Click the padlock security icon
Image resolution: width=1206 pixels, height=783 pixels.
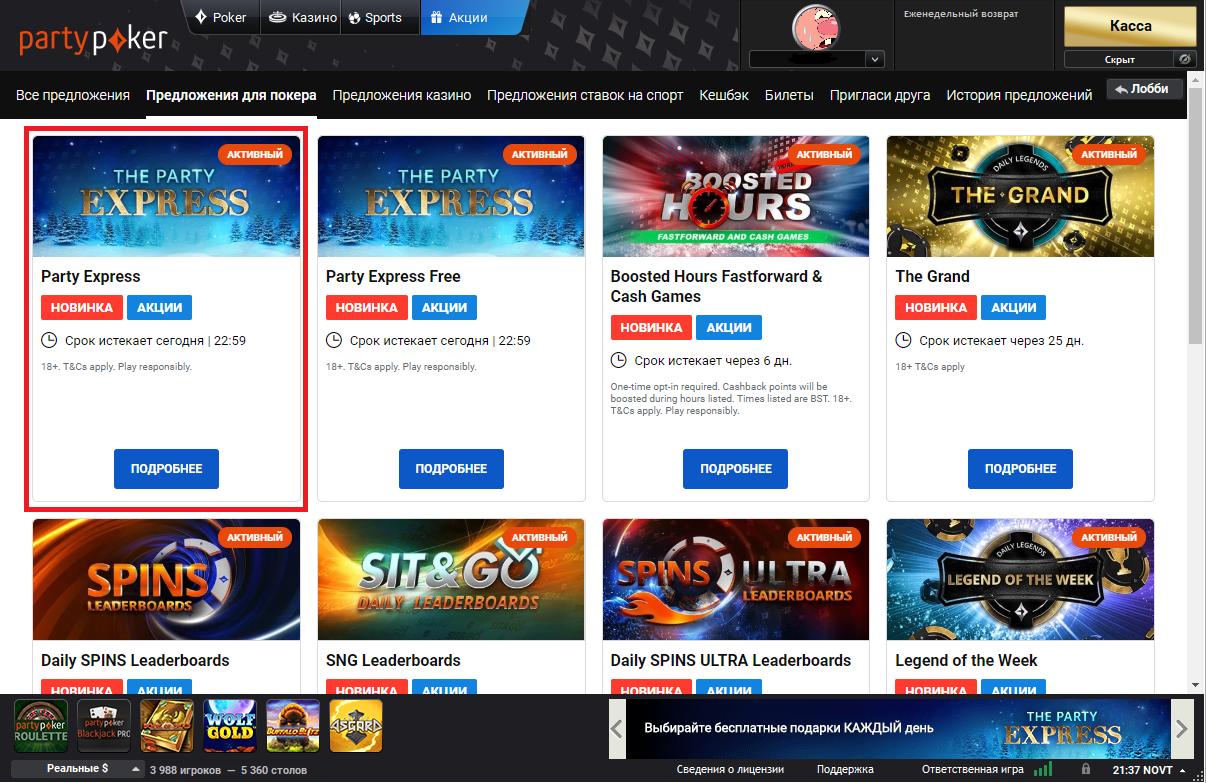point(1086,770)
